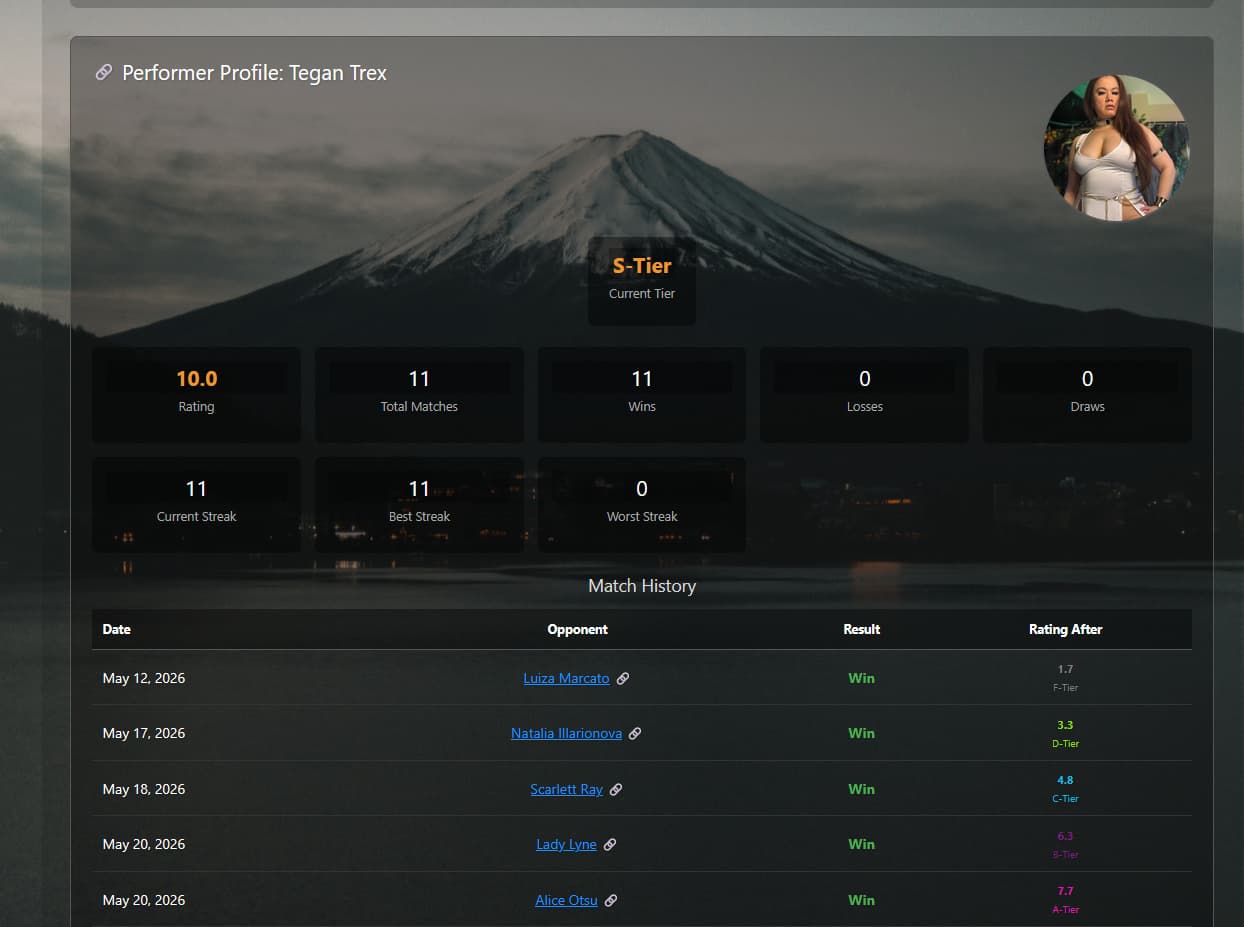The height and width of the screenshot is (927, 1244).
Task: Click the chain icon next to Scarlett Ray
Action: 616,789
